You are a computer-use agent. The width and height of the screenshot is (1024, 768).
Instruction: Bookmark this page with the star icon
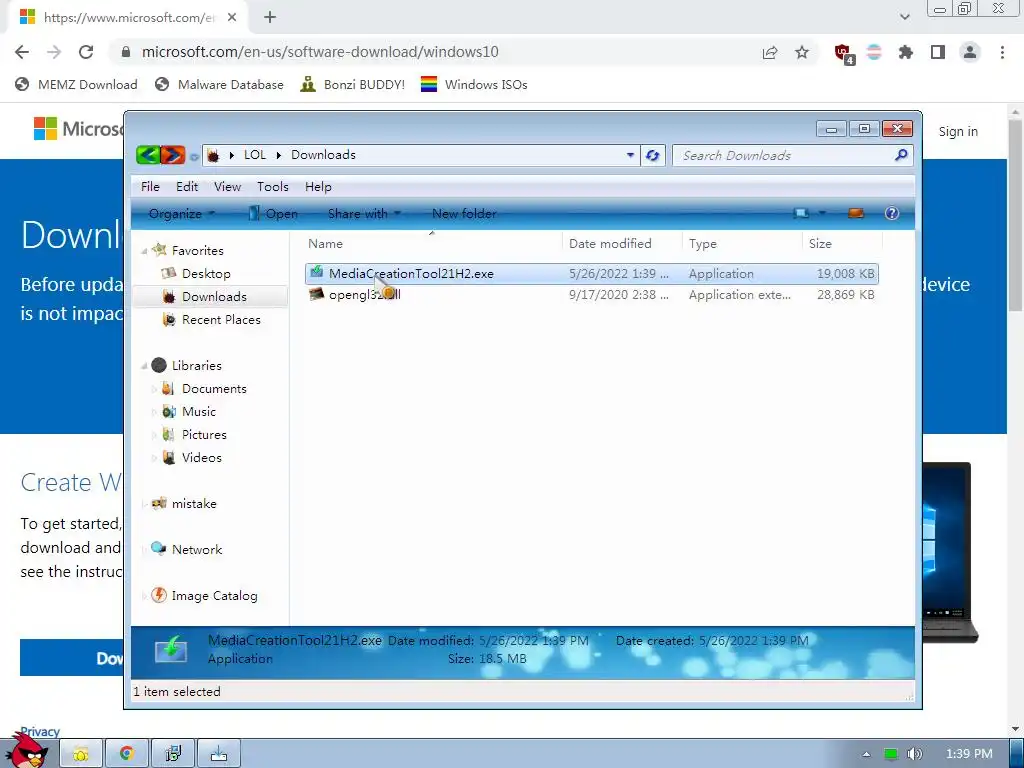click(x=802, y=52)
